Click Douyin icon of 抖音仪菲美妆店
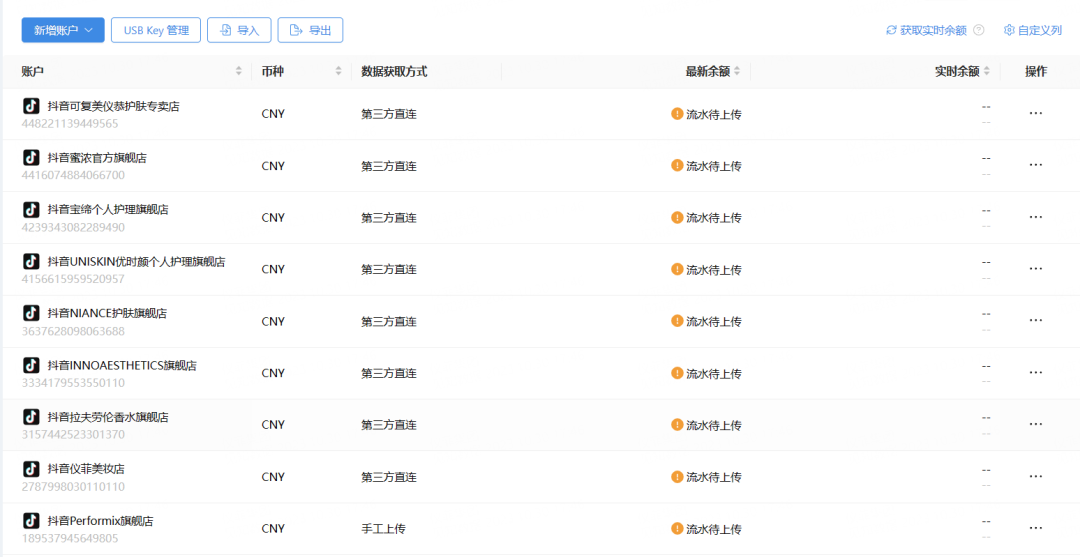This screenshot has height=557, width=1080. pyautogui.click(x=31, y=468)
